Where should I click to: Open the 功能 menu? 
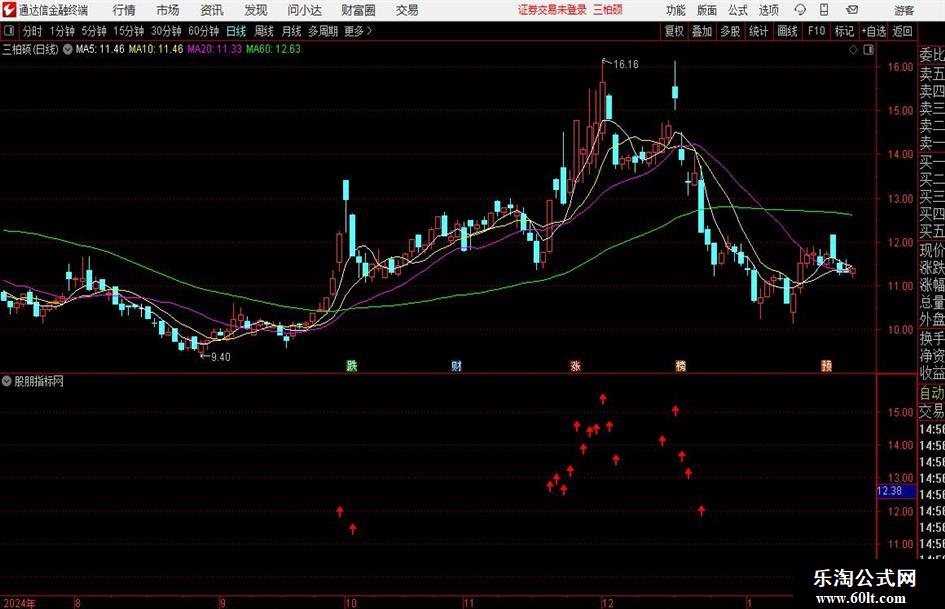(x=676, y=10)
